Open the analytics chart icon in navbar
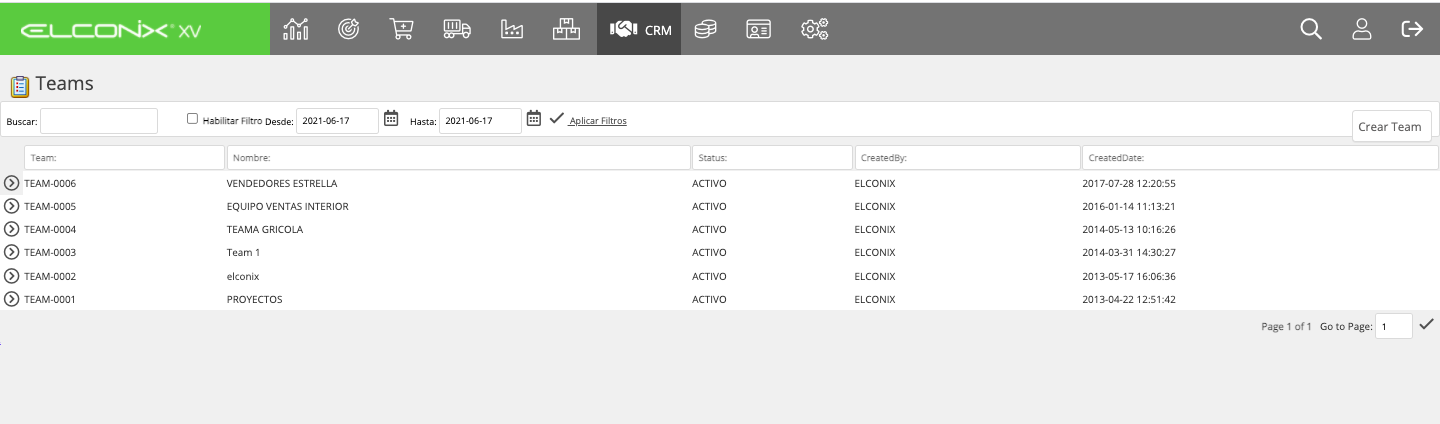1440x424 pixels. pos(296,29)
